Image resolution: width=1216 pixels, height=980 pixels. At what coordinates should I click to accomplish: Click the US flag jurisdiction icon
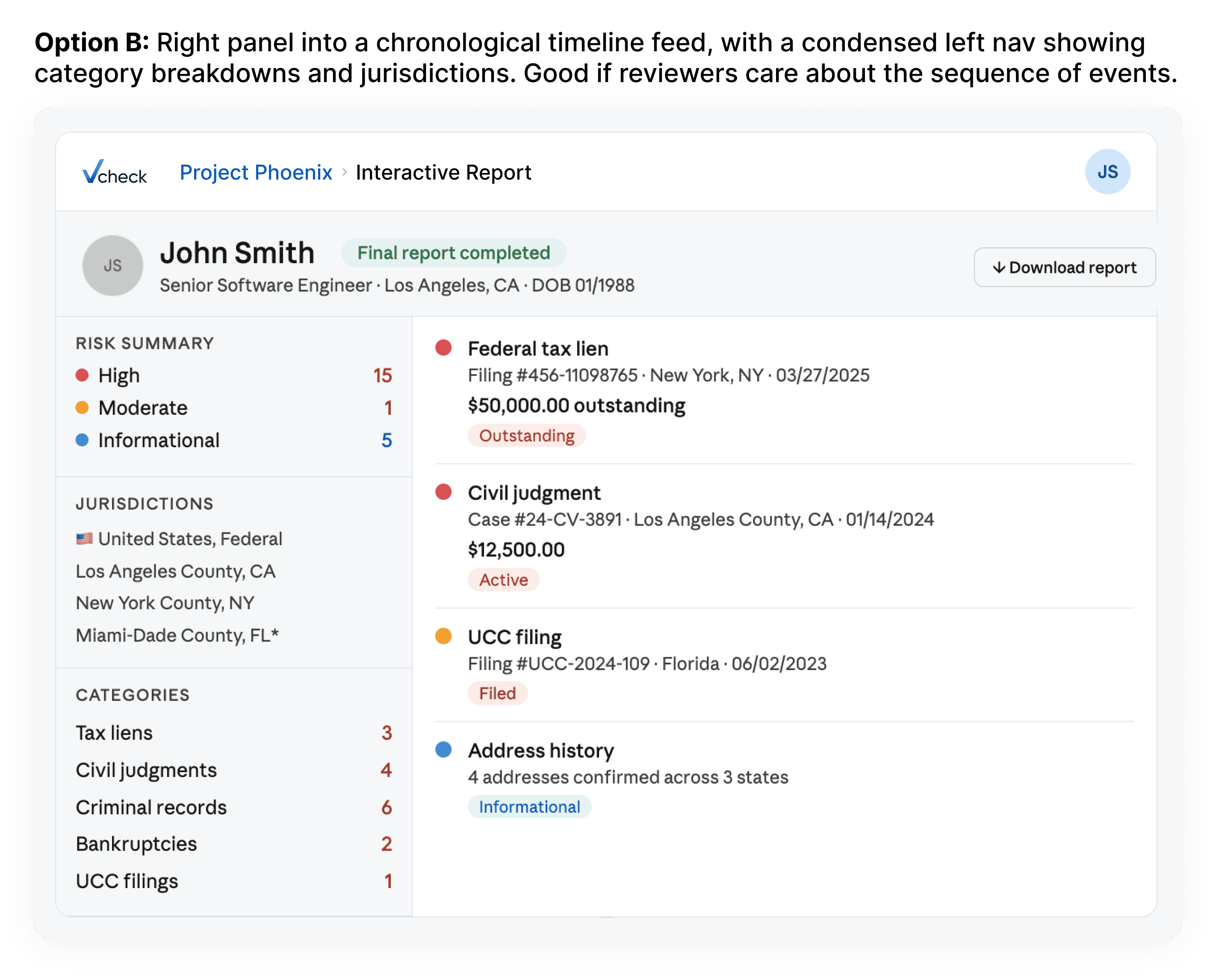pyautogui.click(x=84, y=539)
